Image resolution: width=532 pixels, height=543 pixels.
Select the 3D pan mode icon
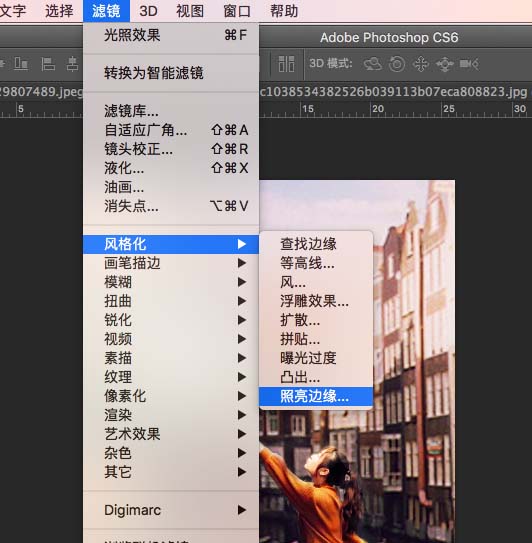(421, 64)
